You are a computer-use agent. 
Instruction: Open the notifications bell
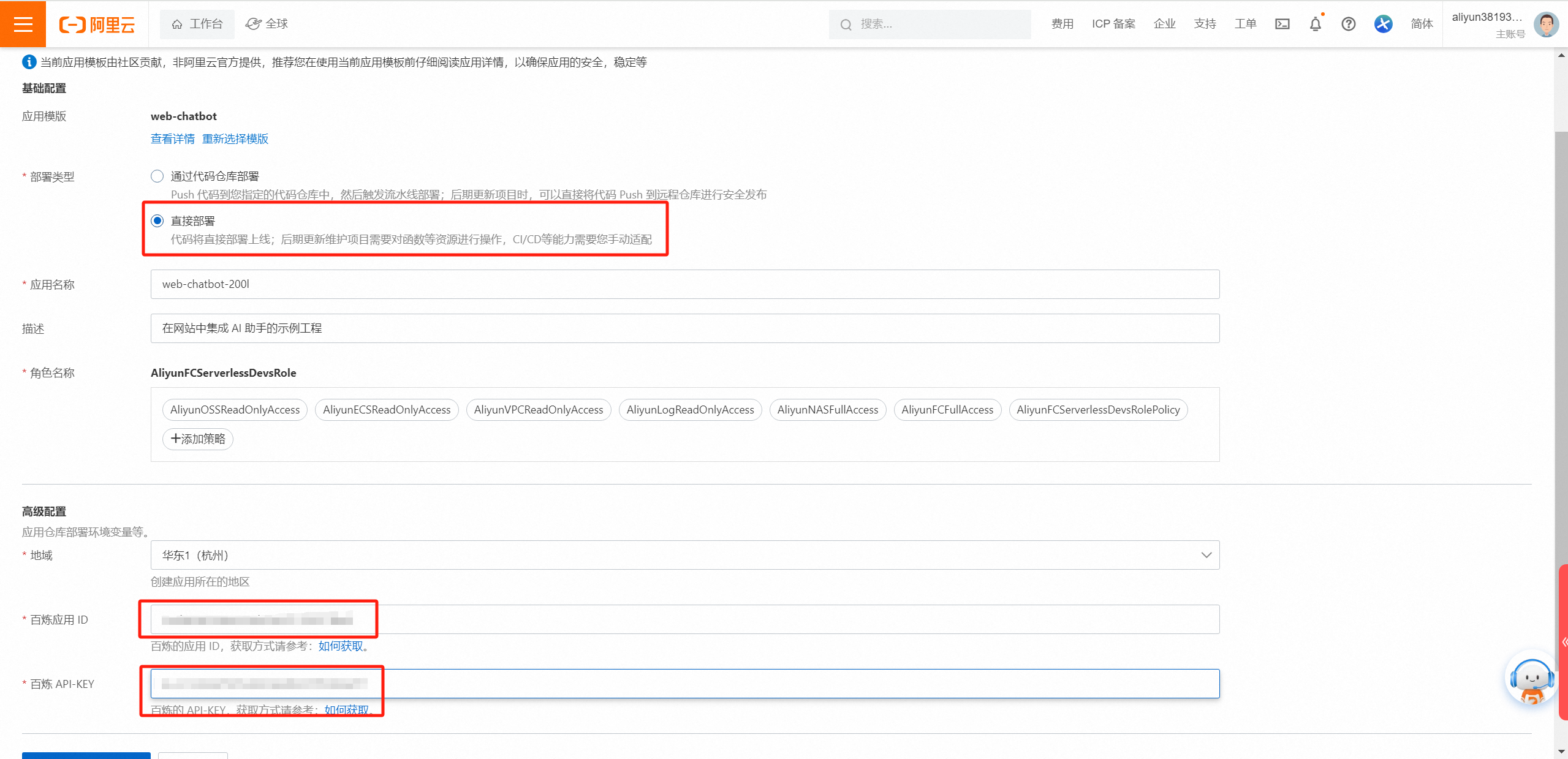[1315, 24]
